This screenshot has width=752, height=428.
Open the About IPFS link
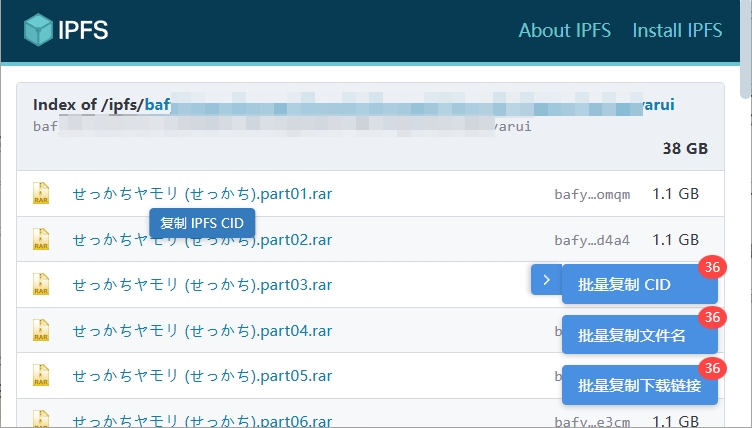click(564, 30)
